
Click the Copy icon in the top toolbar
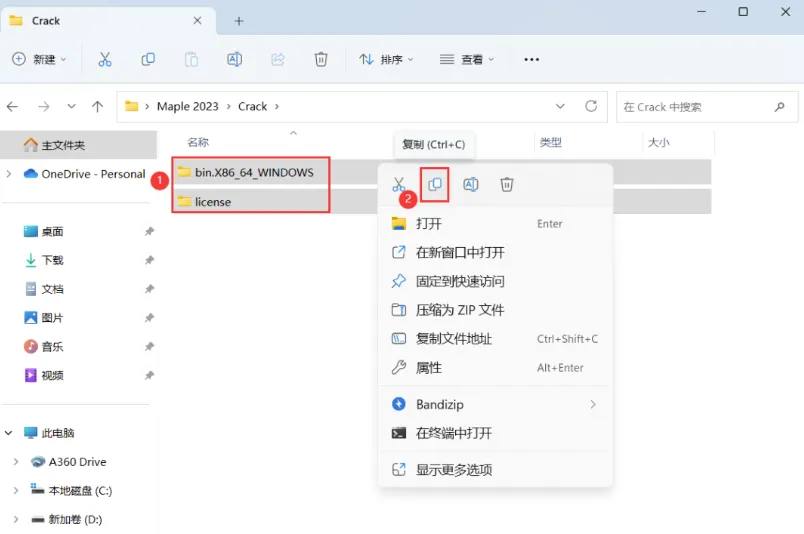[148, 60]
